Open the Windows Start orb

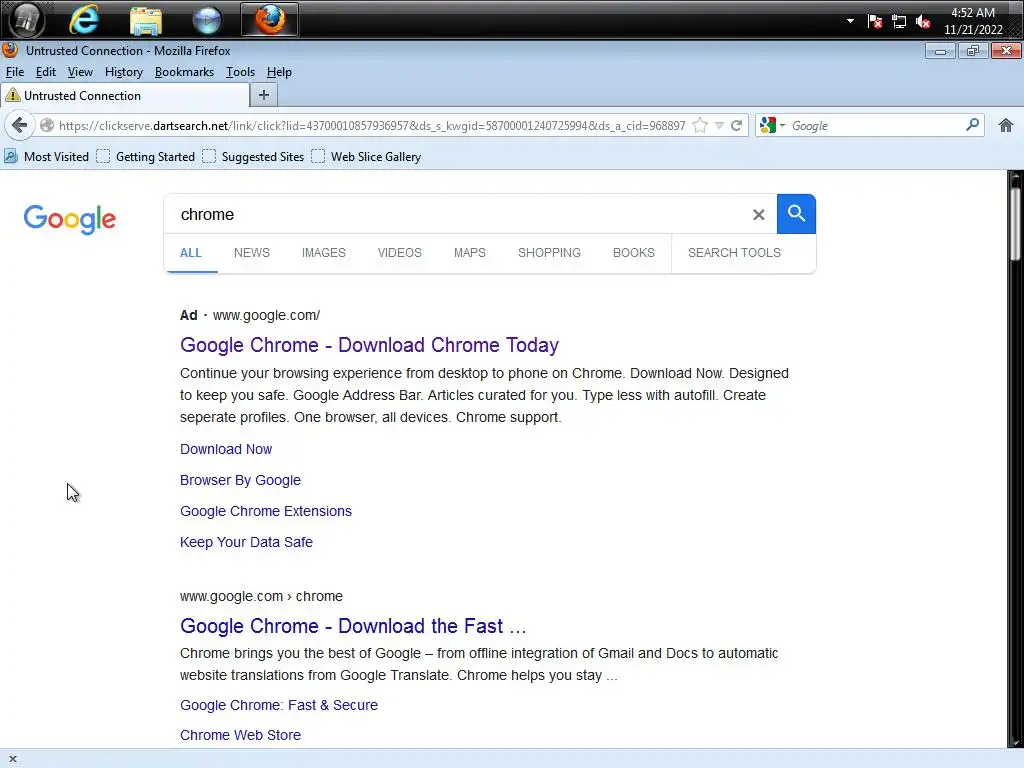click(x=25, y=20)
